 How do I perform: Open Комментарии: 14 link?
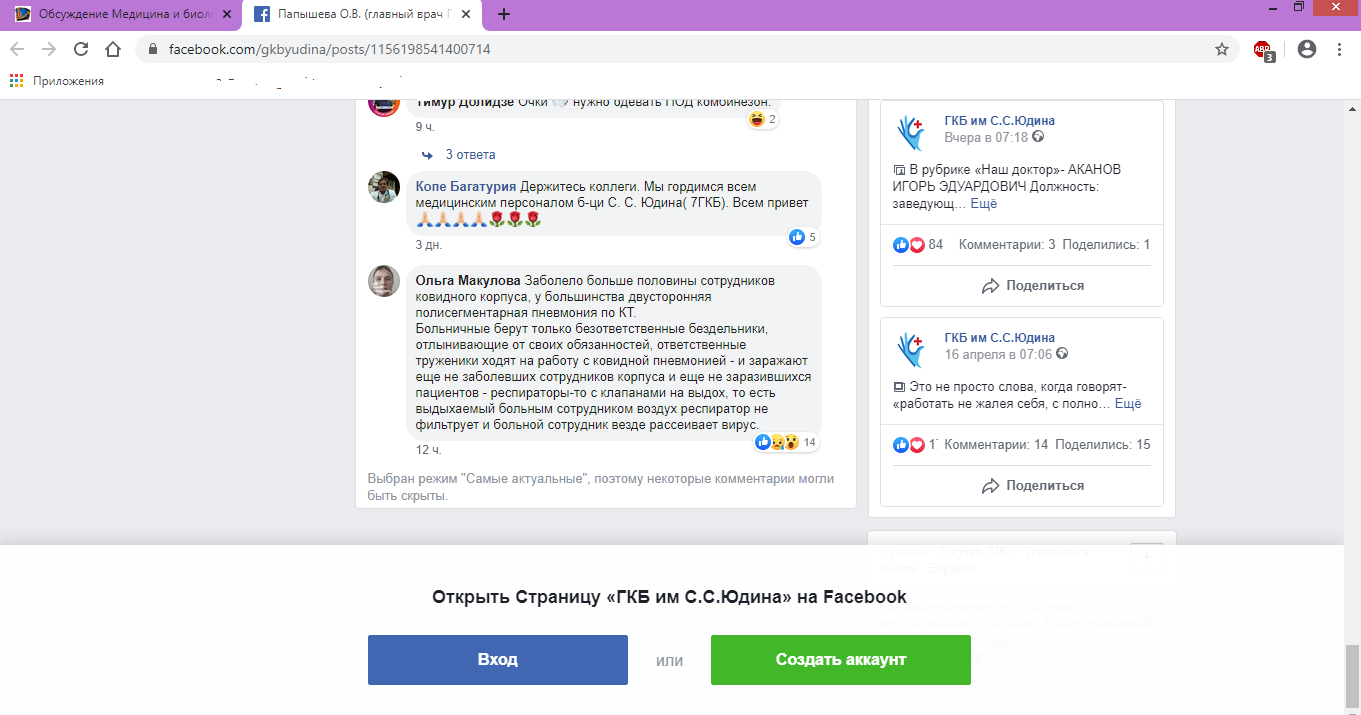pyautogui.click(x=997, y=444)
